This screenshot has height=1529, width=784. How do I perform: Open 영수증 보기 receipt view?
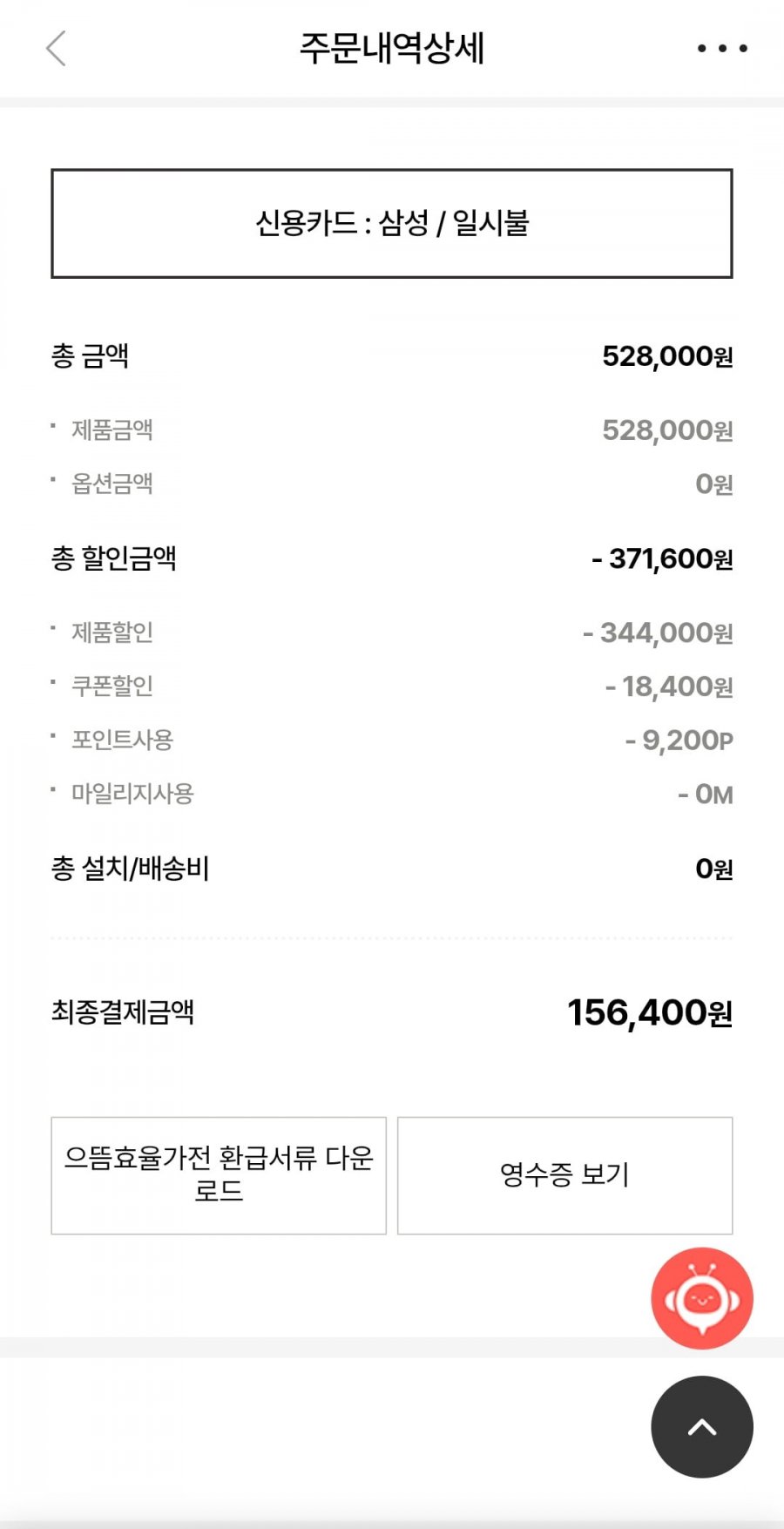click(564, 1175)
